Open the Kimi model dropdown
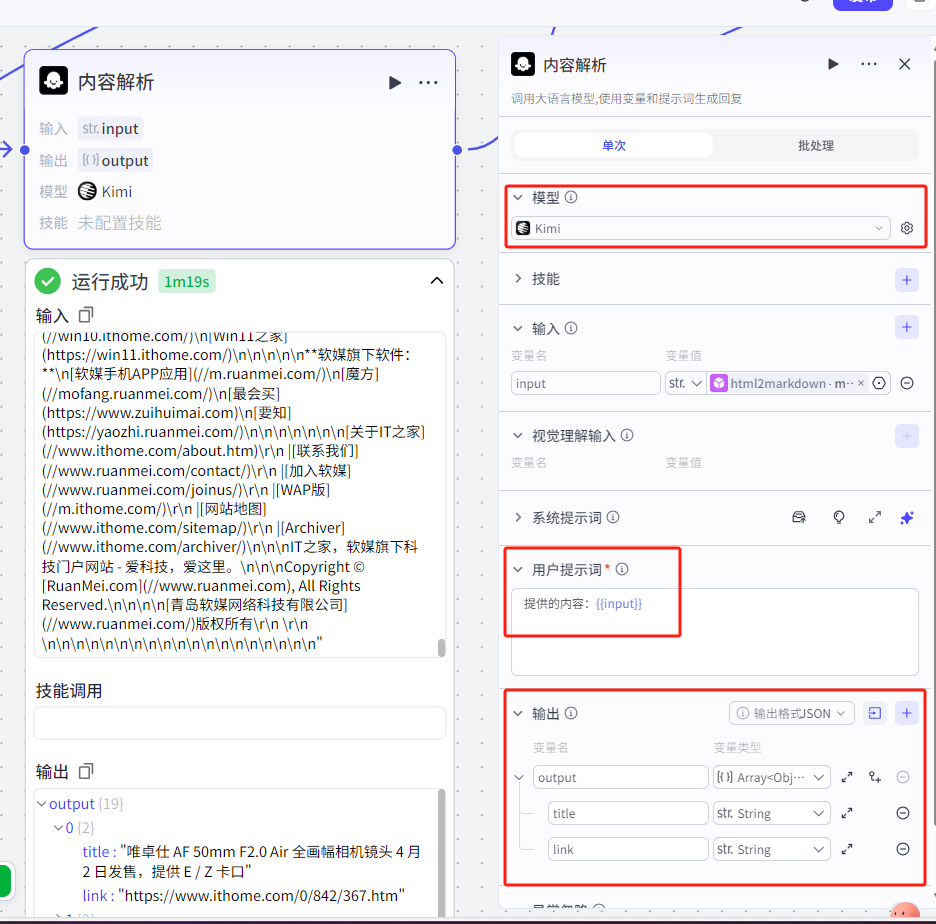Screen dimensions: 936x924 click(x=701, y=228)
